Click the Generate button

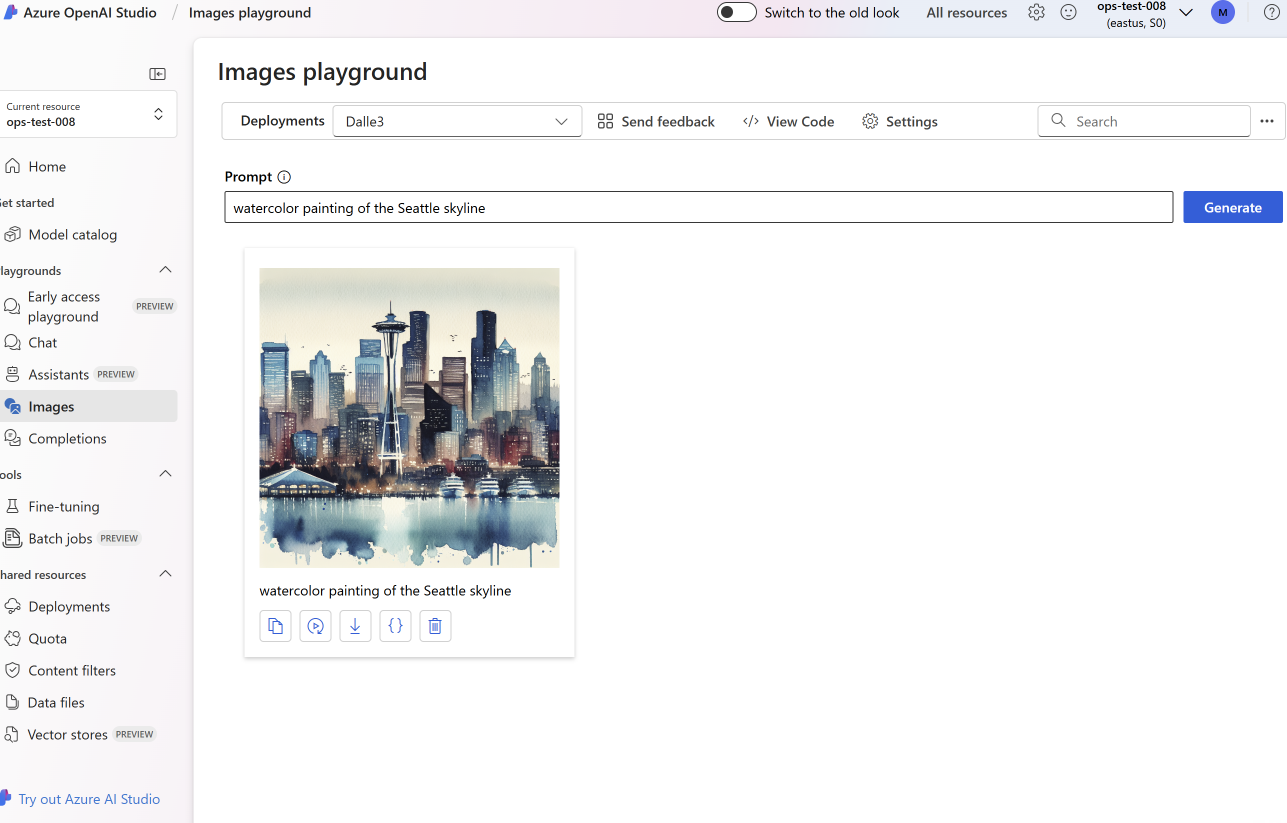coord(1233,207)
